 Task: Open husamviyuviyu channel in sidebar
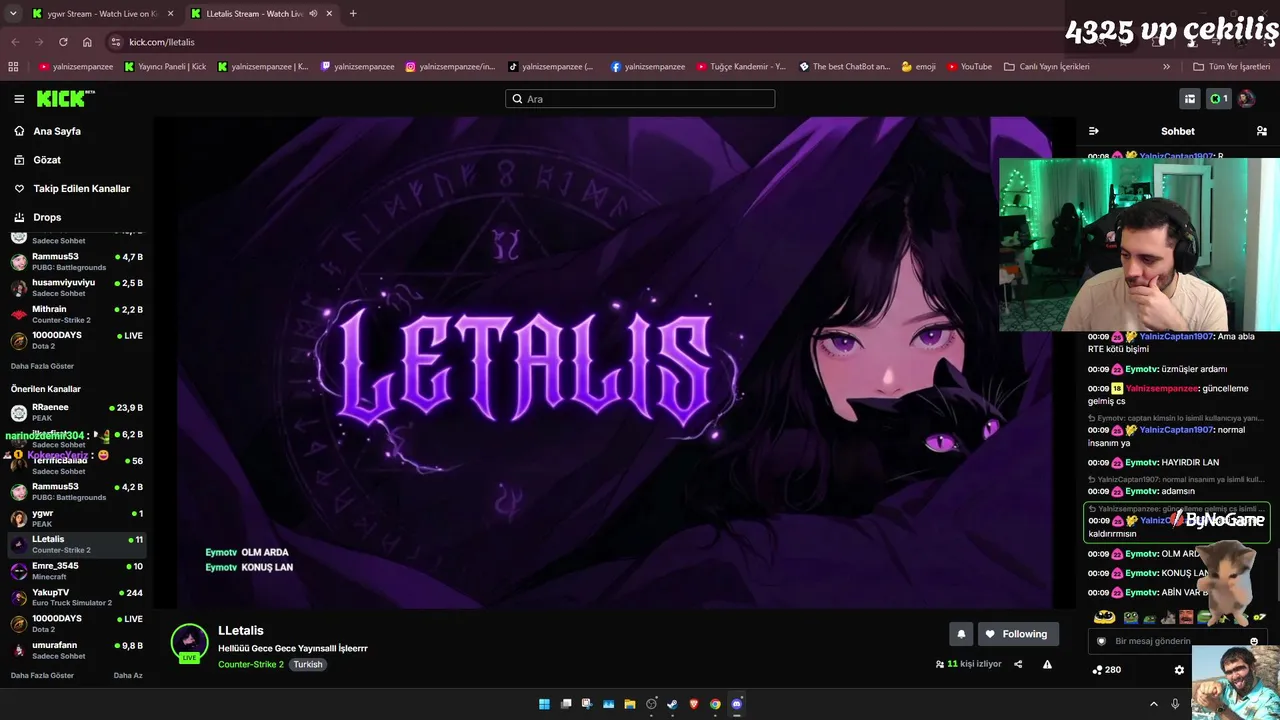(x=77, y=287)
